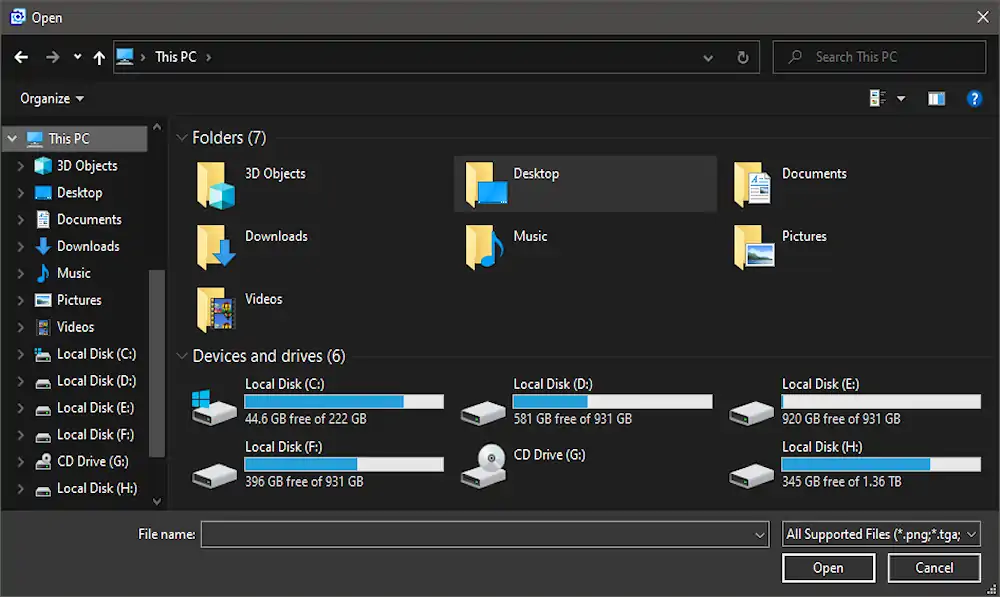Click the Cancel button
1000x597 pixels.
tap(934, 568)
